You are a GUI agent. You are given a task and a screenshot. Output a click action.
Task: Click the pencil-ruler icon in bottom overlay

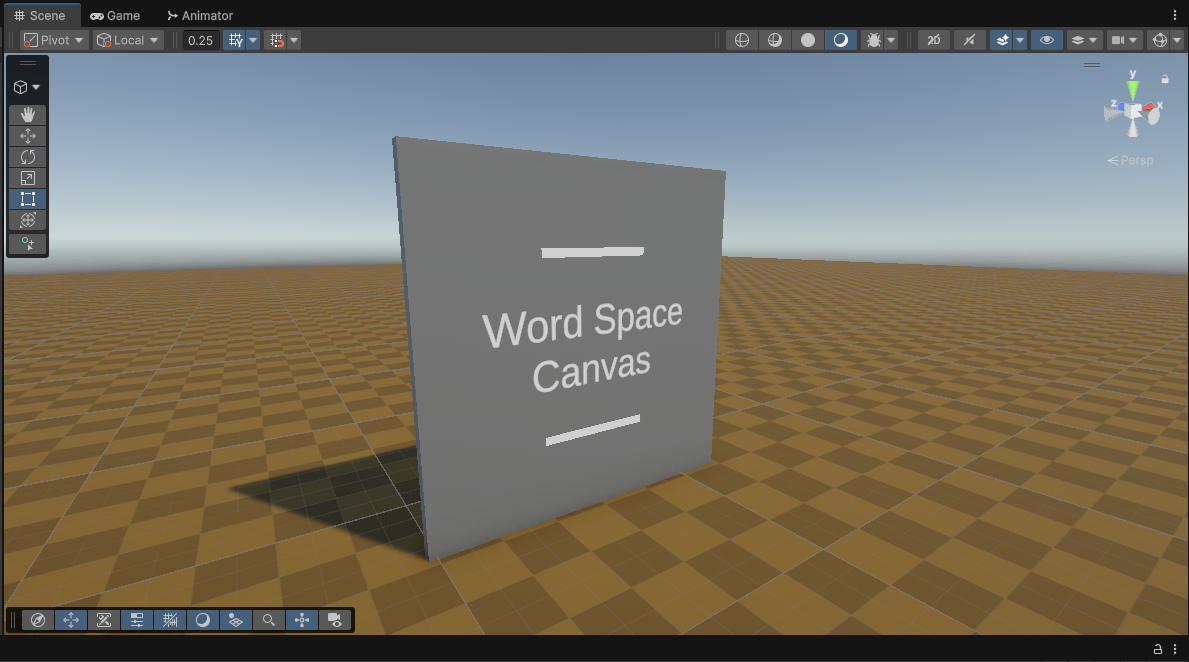point(104,620)
